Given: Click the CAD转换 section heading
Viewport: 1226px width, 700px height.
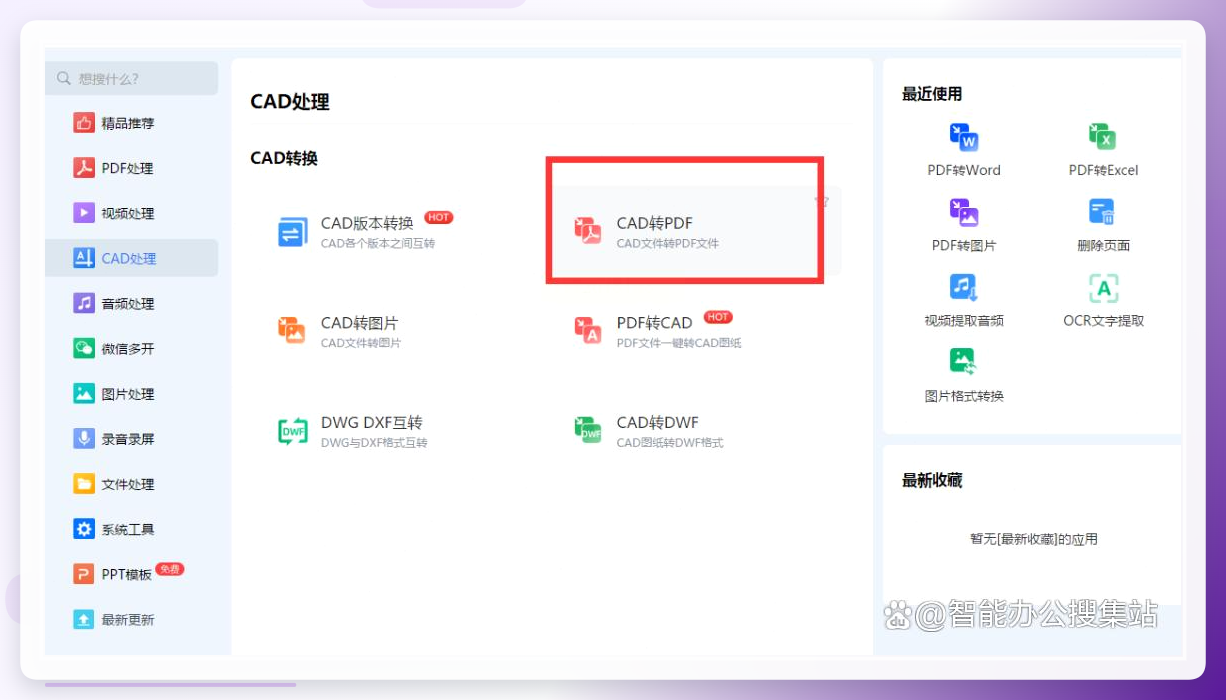Looking at the screenshot, I should 284,158.
